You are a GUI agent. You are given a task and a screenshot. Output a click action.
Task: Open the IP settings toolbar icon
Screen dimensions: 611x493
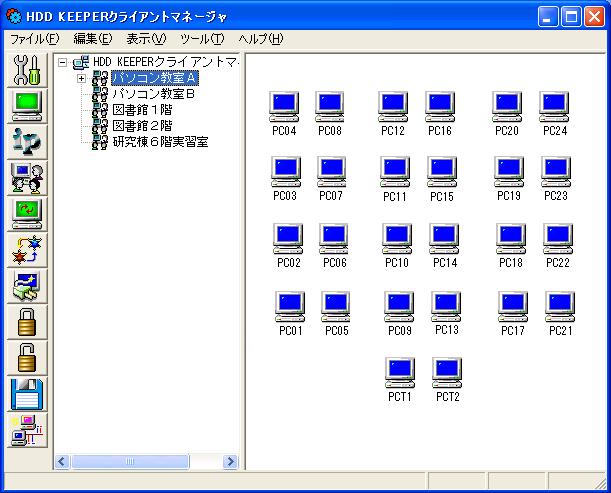pos(27,142)
